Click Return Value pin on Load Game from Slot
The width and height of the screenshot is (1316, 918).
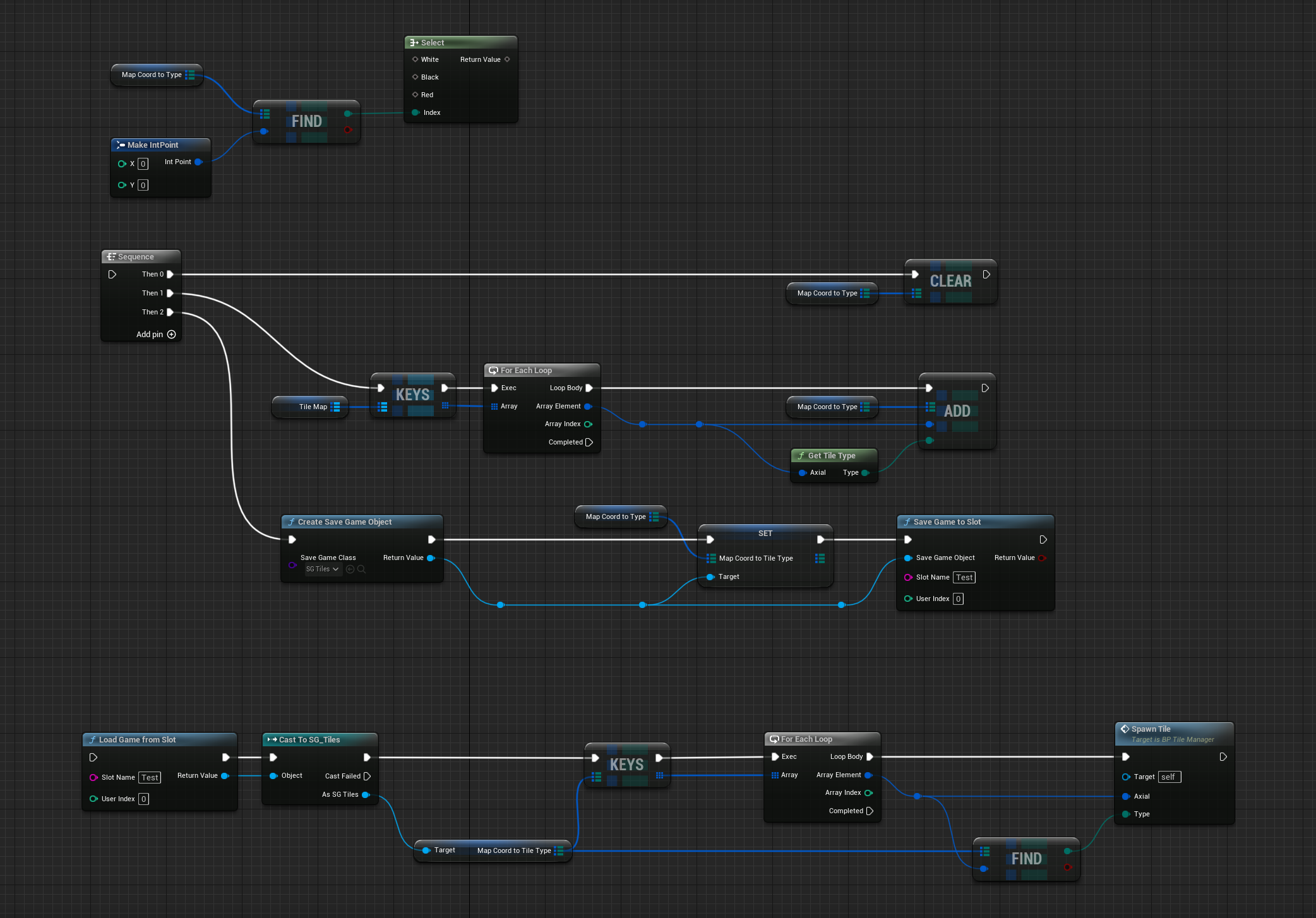pos(224,775)
